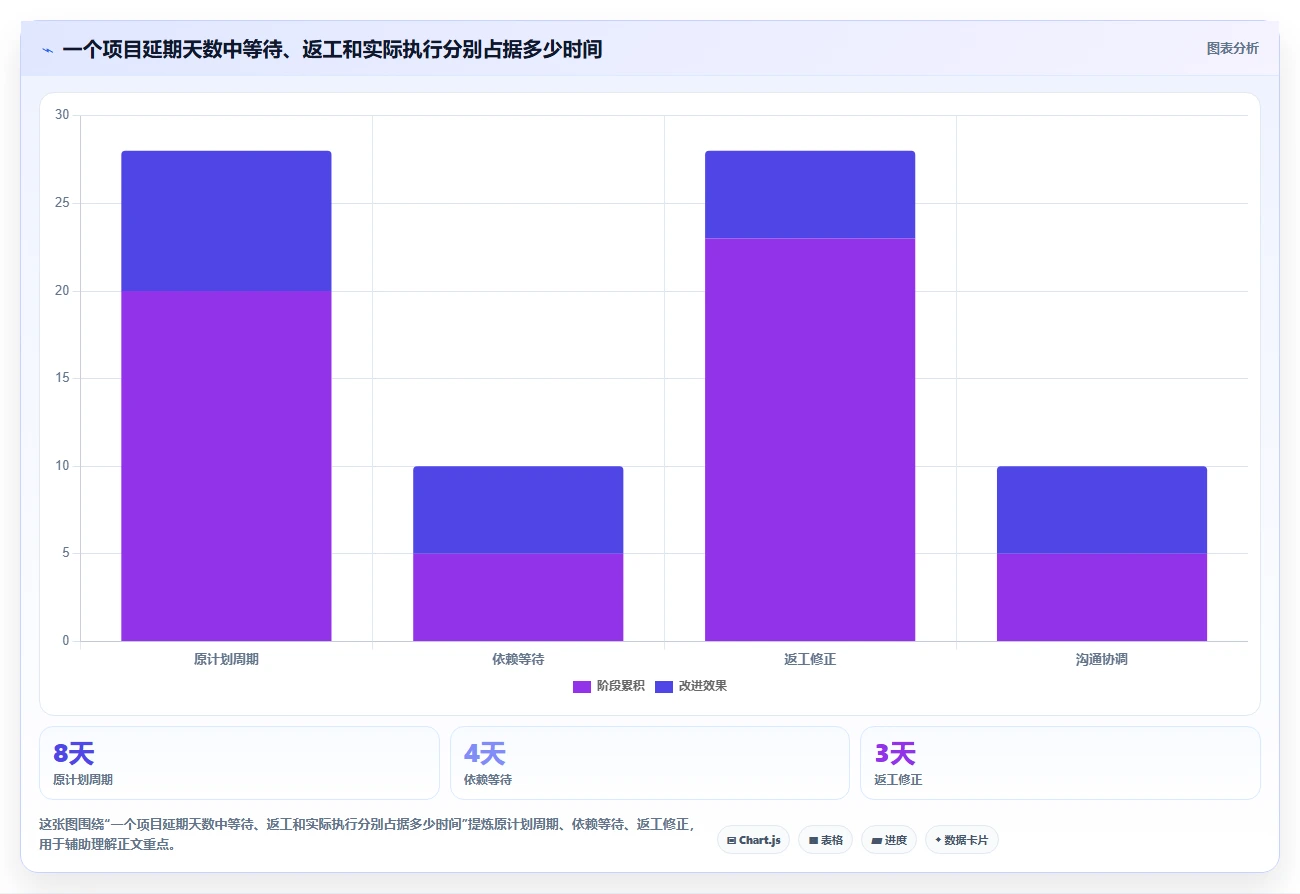This screenshot has height=894, width=1300.
Task: Select the 进度 tag chip
Action: [889, 840]
